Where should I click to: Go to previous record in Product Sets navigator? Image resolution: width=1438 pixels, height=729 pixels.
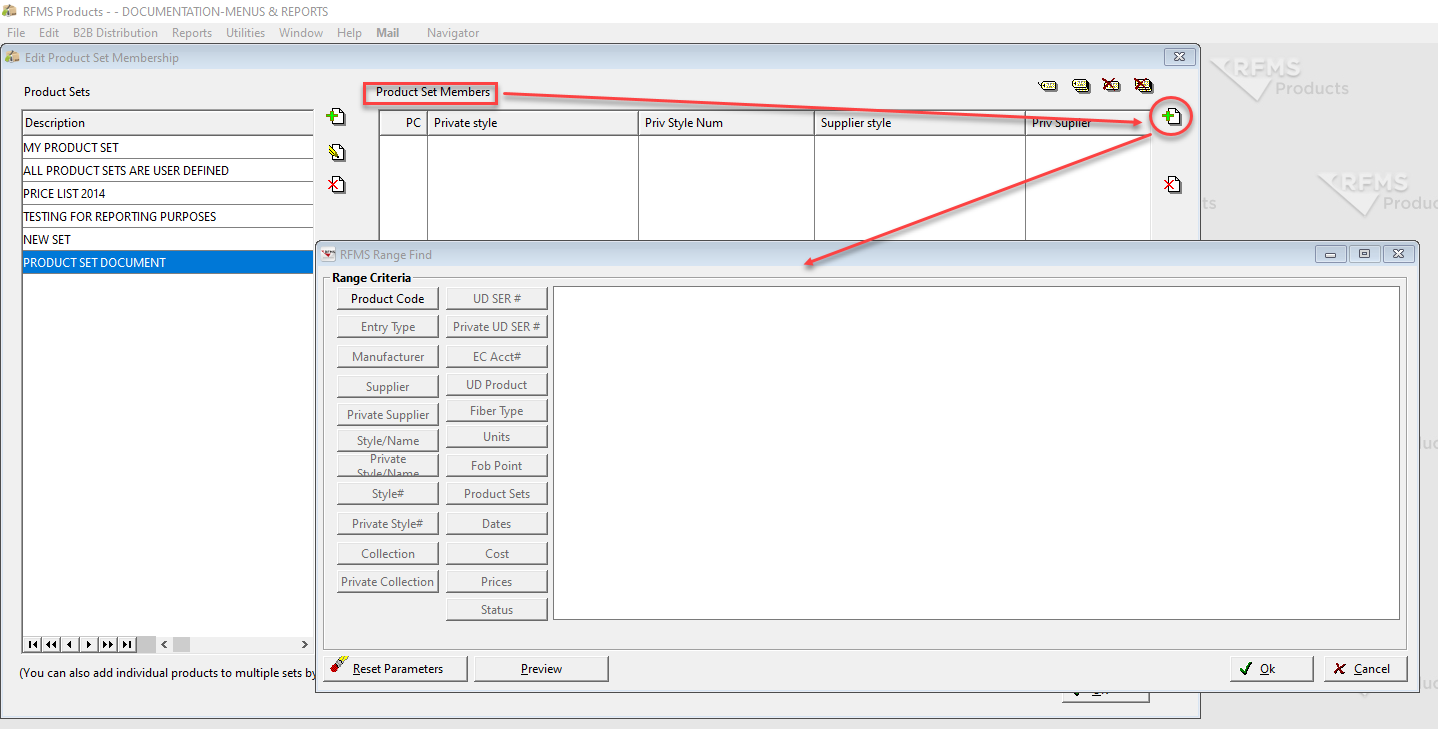point(70,644)
